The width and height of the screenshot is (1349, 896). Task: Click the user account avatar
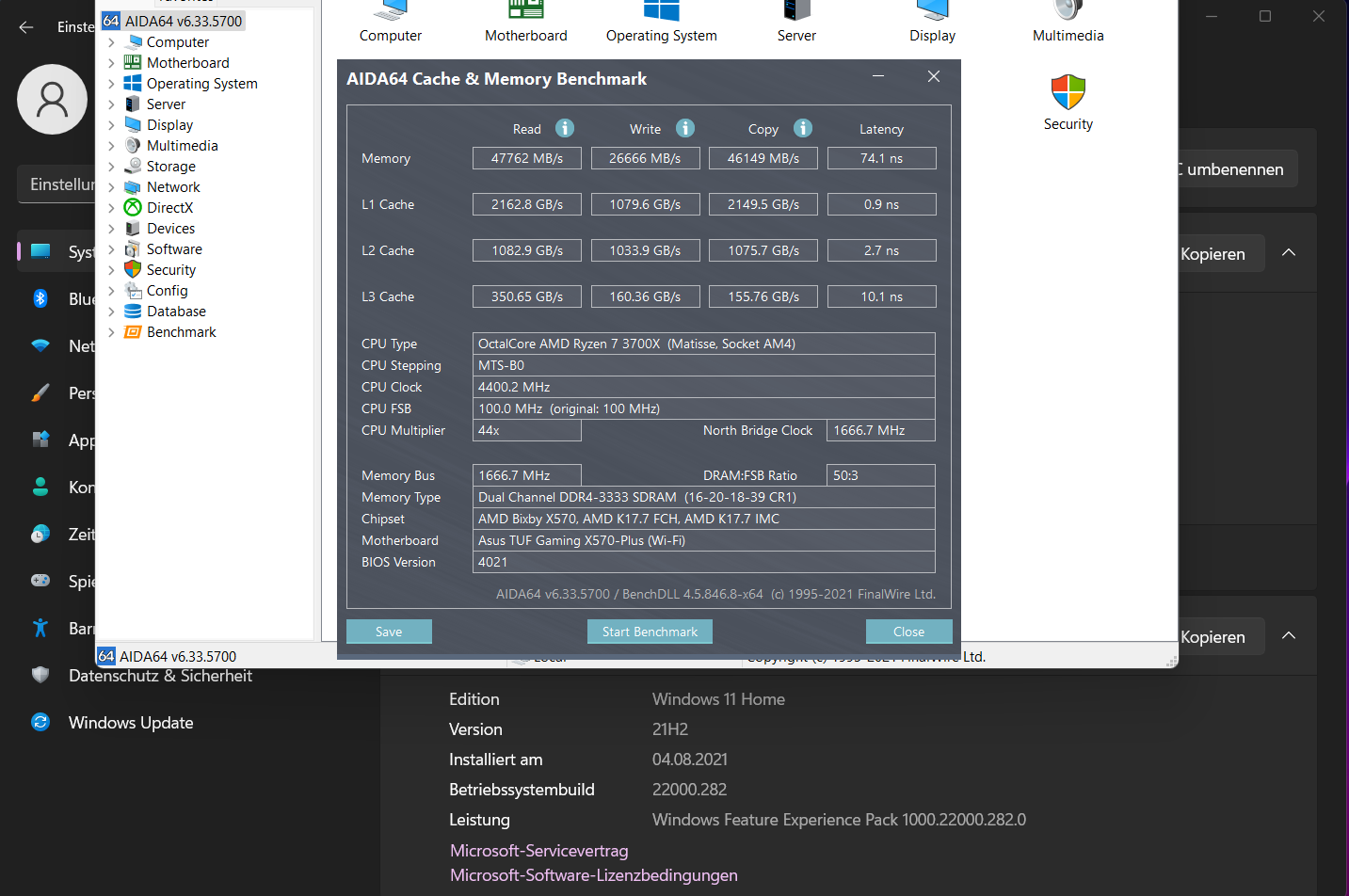(52, 99)
